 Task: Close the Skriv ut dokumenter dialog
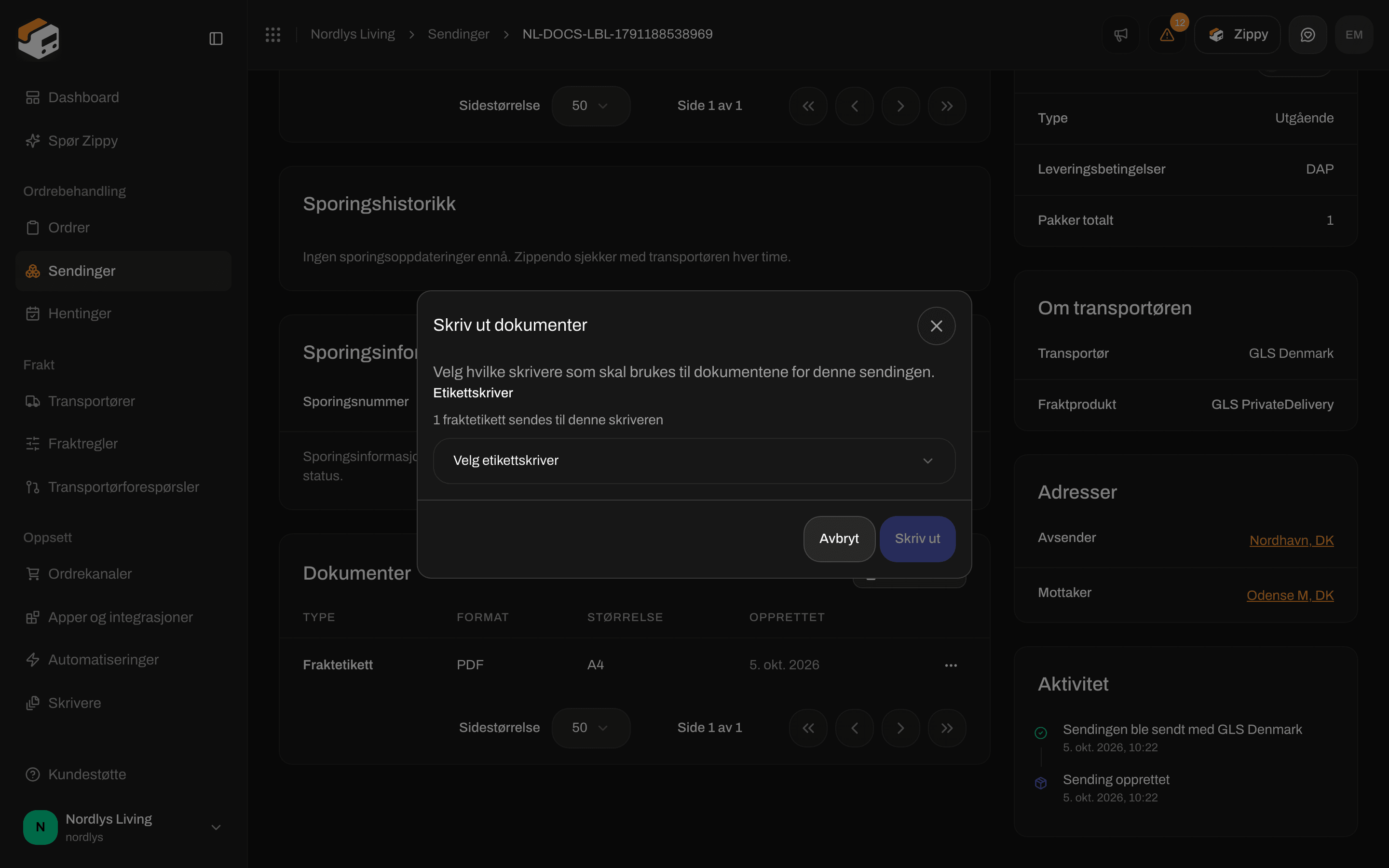pos(936,326)
